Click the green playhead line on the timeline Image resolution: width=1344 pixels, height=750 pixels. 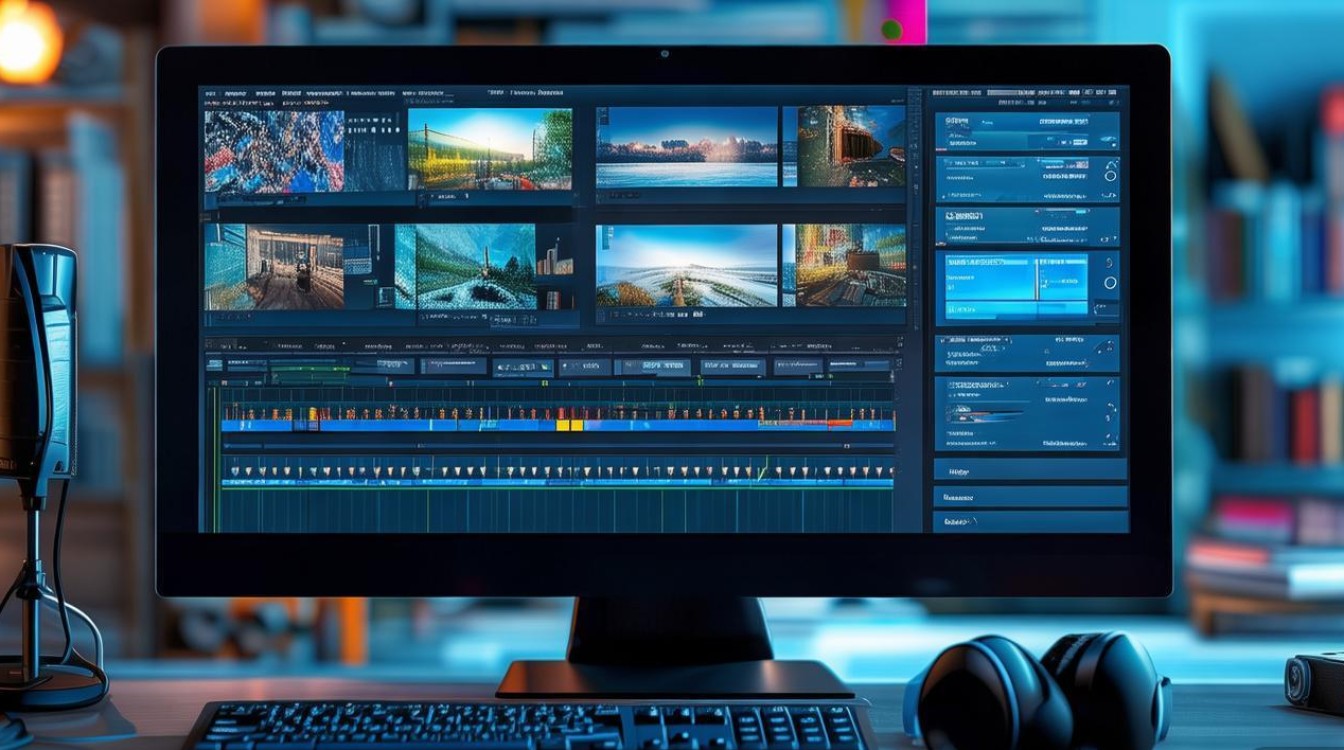tap(216, 460)
